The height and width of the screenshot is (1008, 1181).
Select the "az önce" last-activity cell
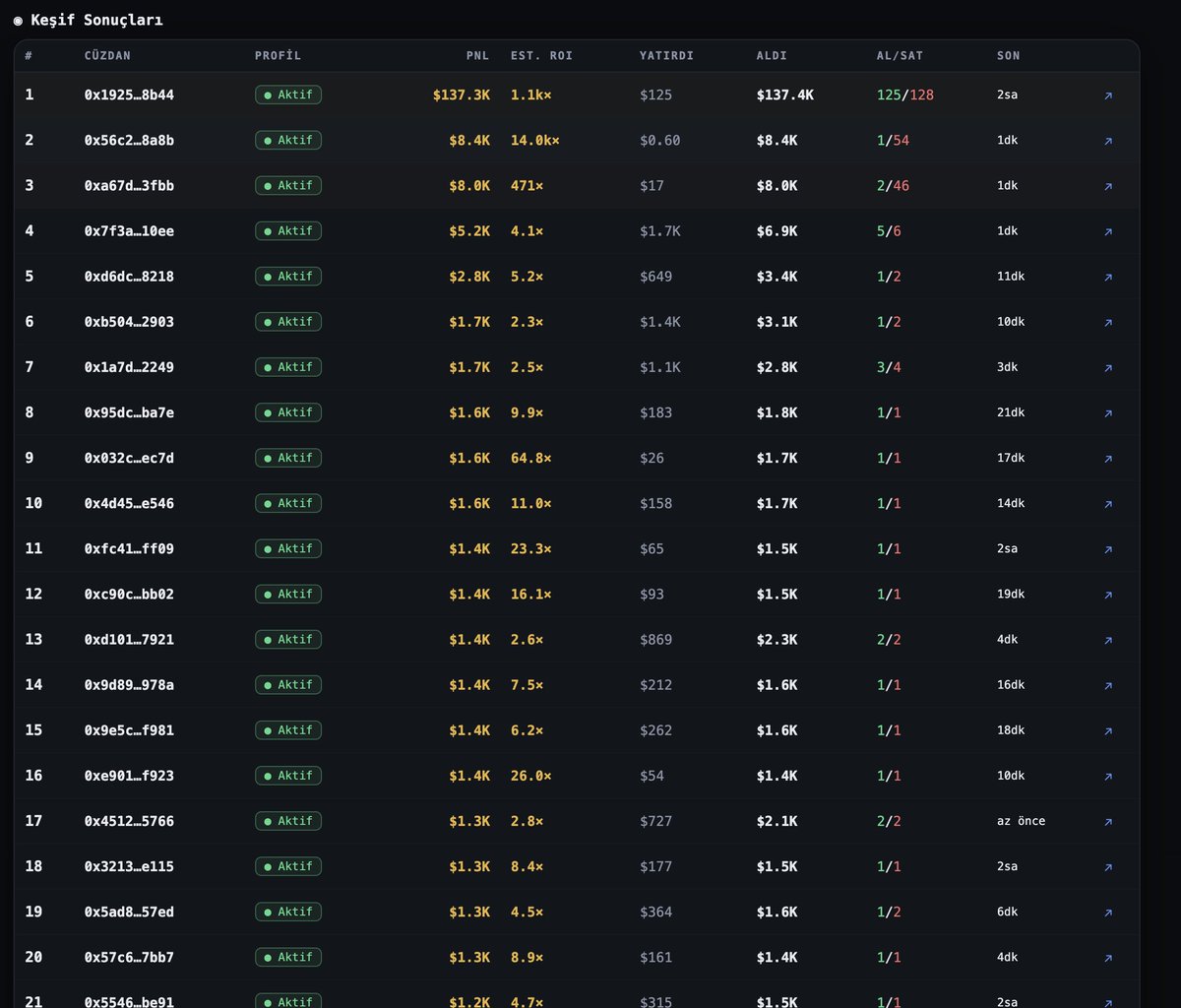tap(1021, 821)
